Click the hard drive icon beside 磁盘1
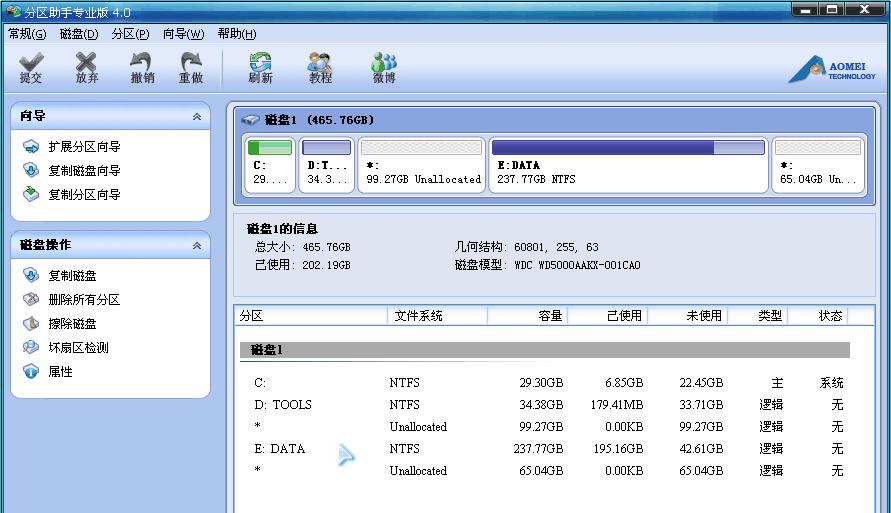The height and width of the screenshot is (513, 891). 251,120
